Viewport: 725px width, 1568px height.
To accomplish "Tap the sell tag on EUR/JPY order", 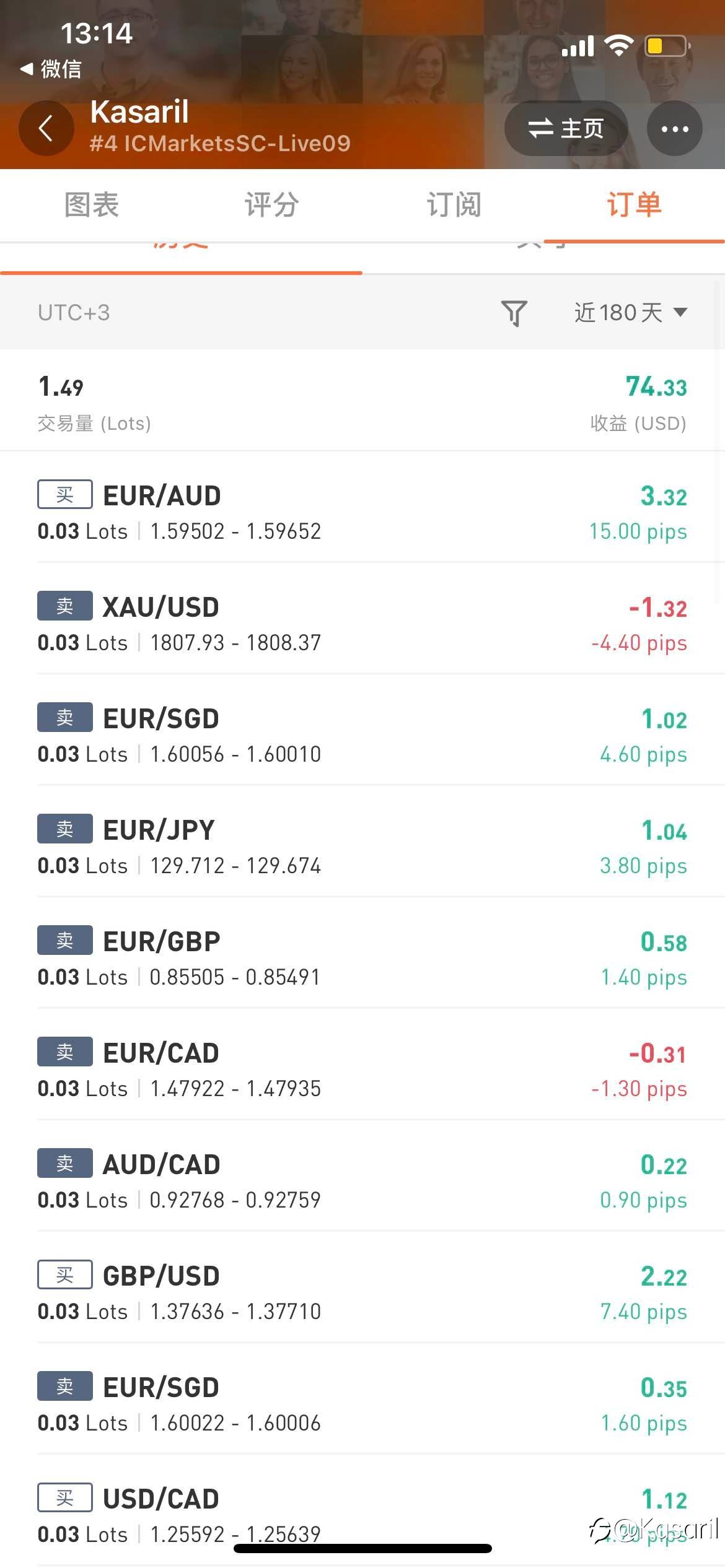I will (64, 829).
